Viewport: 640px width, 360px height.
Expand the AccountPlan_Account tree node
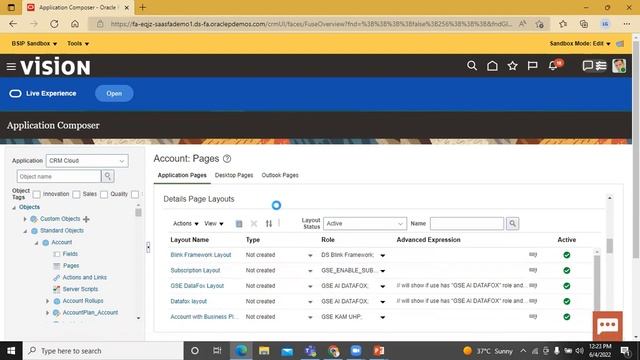tap(48, 313)
